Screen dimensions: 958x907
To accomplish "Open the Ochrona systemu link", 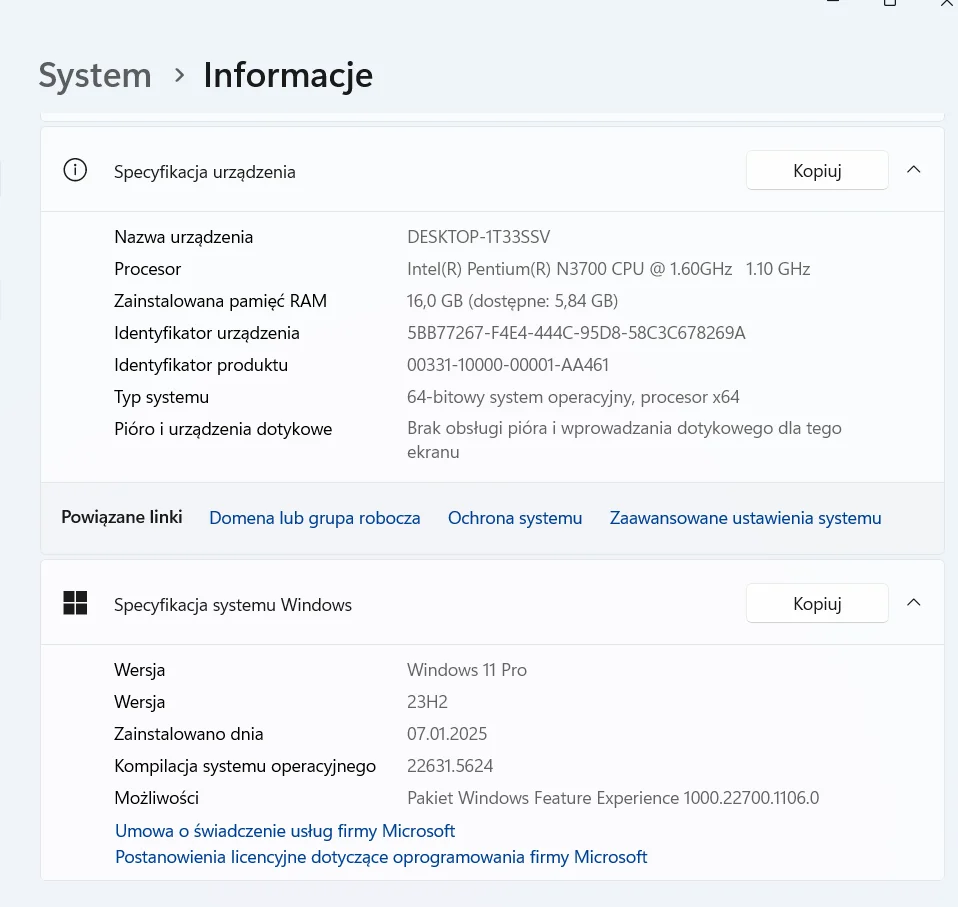I will [x=515, y=518].
